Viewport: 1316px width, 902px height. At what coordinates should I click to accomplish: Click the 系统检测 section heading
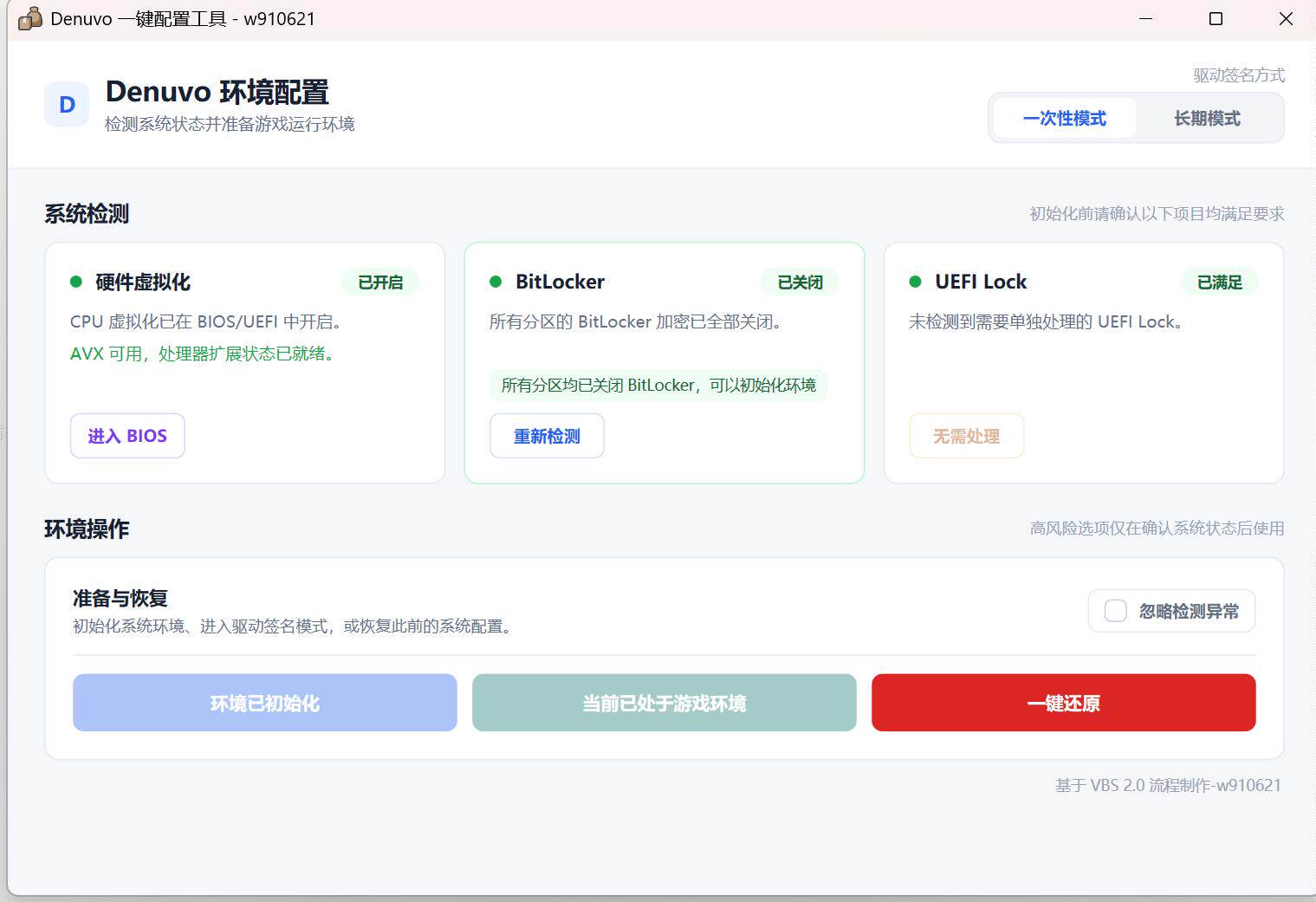tap(87, 214)
